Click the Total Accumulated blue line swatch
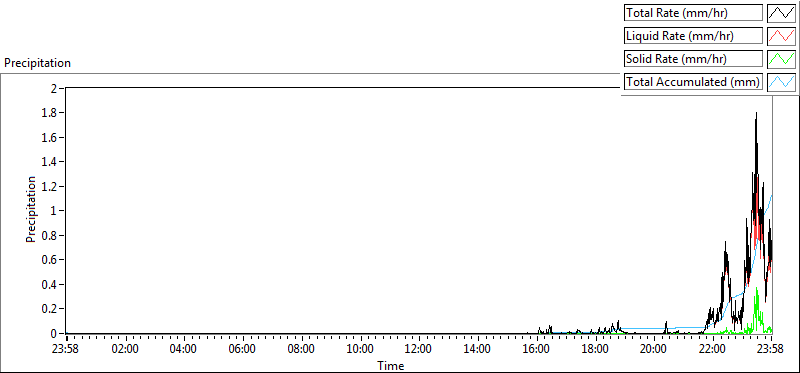The width and height of the screenshot is (800, 373). pos(782,82)
